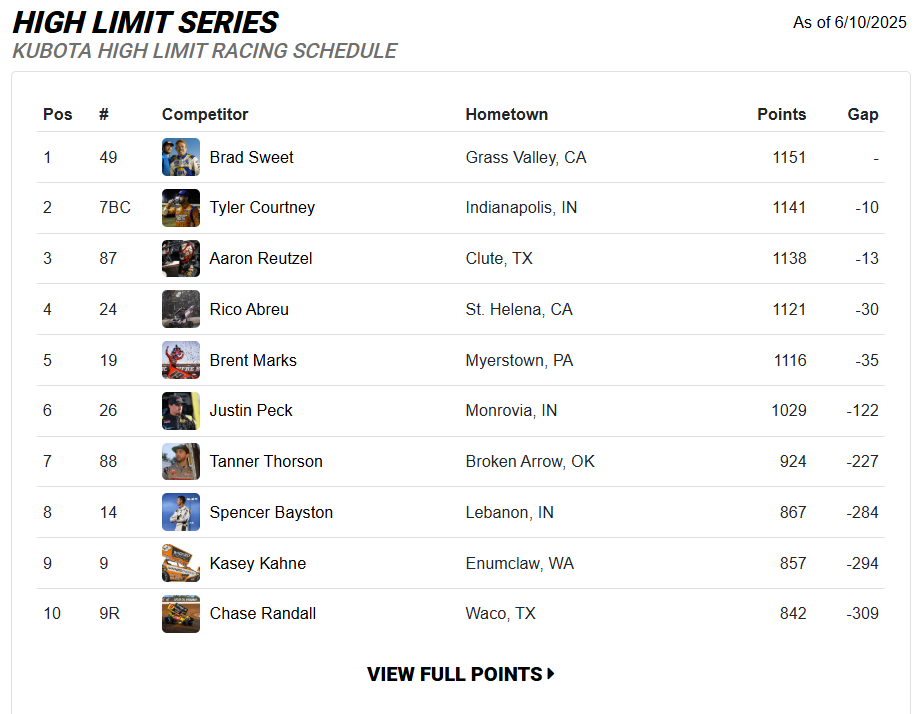Screen dimensions: 915x714
Task: Click Spencer Bayston's driver image
Action: tap(181, 512)
